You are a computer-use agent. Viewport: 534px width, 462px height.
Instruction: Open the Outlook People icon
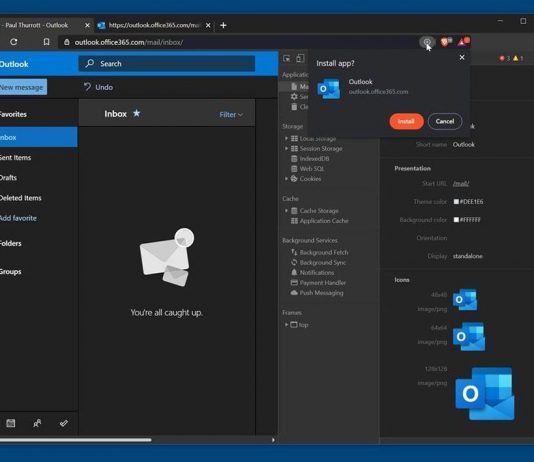pyautogui.click(x=37, y=423)
